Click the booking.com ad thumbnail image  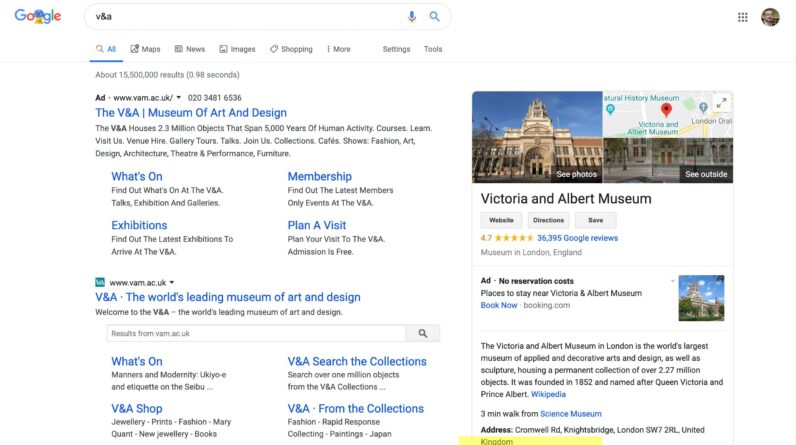[x=701, y=298]
